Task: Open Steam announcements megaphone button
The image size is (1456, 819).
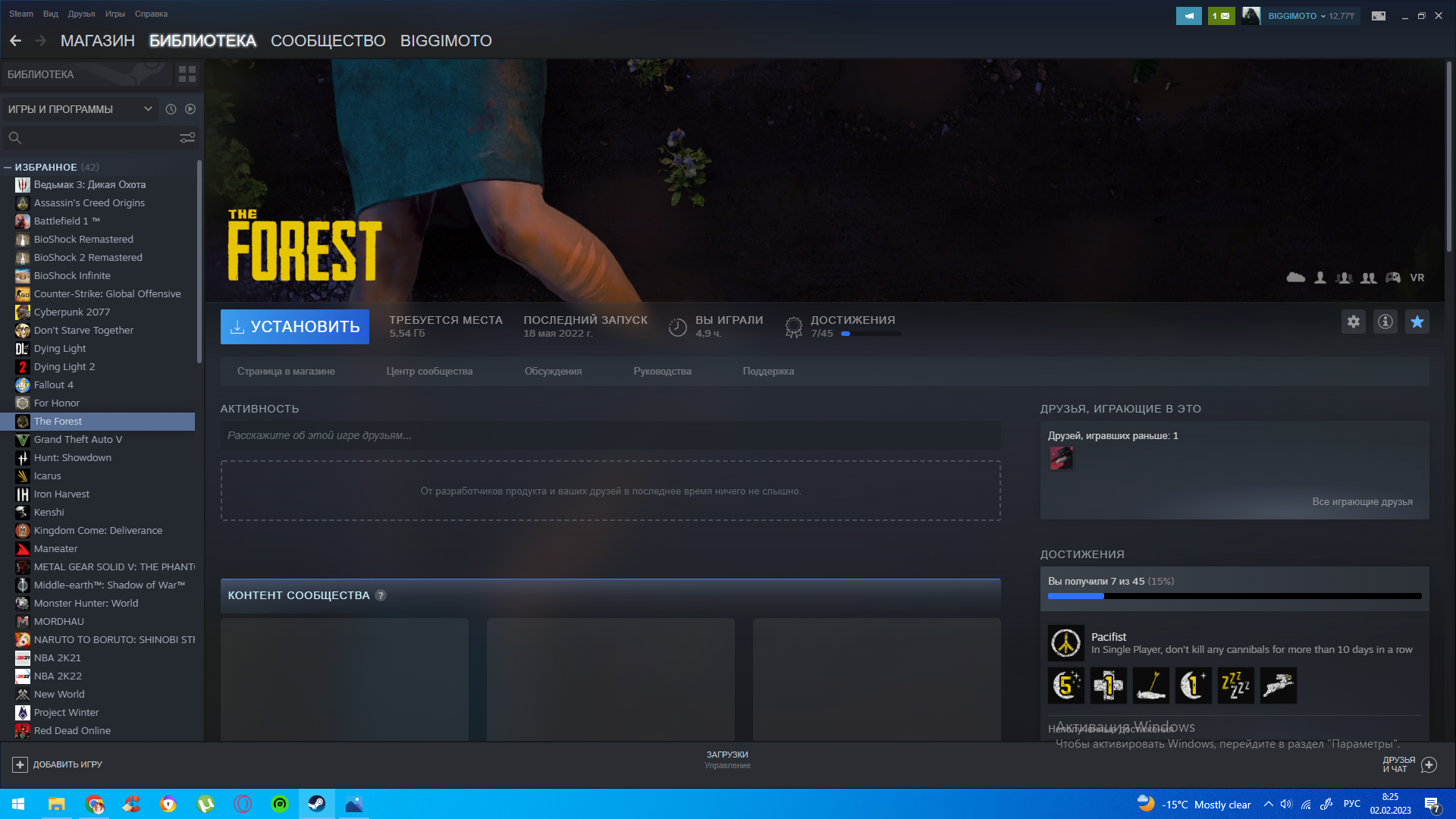Action: coord(1189,16)
